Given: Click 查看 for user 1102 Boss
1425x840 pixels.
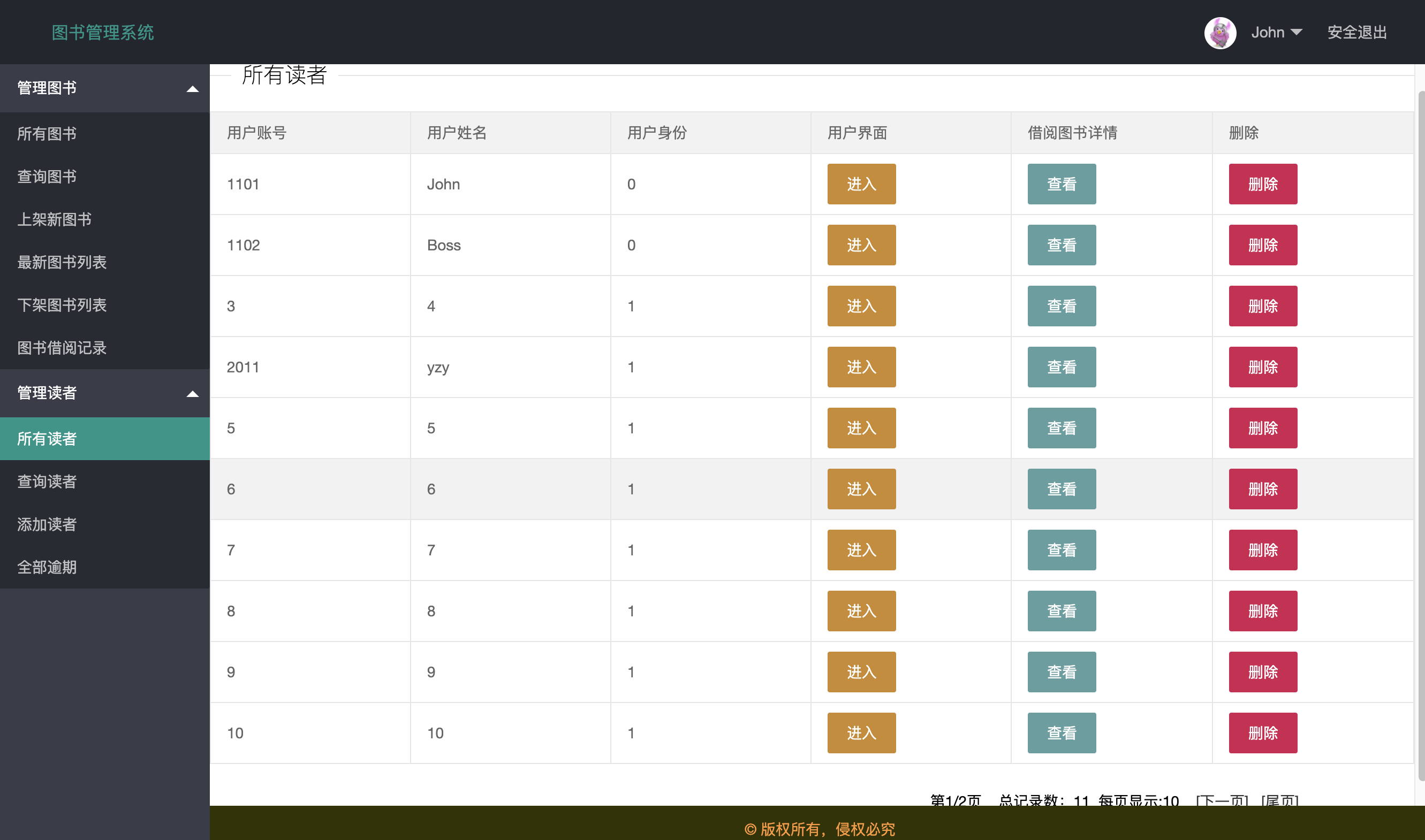Looking at the screenshot, I should coord(1062,245).
